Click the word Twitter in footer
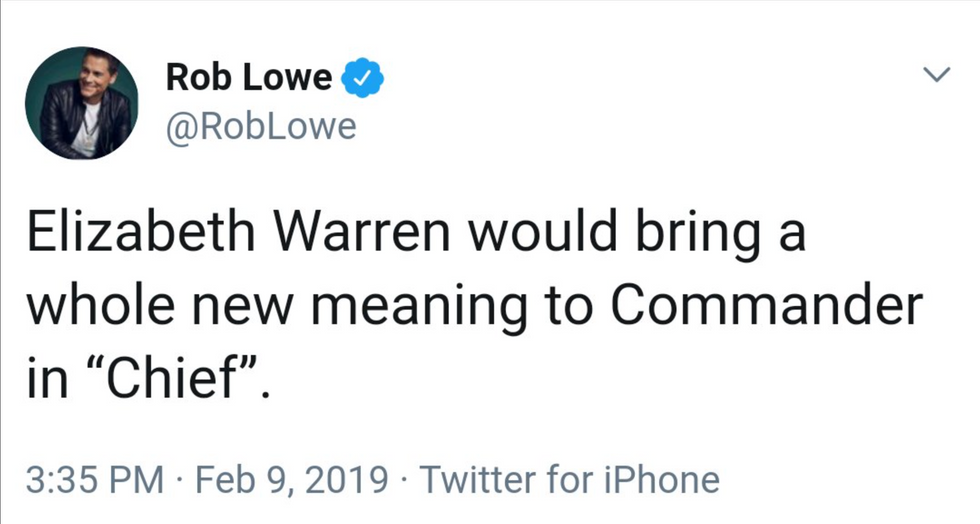The image size is (980, 524). [479, 480]
